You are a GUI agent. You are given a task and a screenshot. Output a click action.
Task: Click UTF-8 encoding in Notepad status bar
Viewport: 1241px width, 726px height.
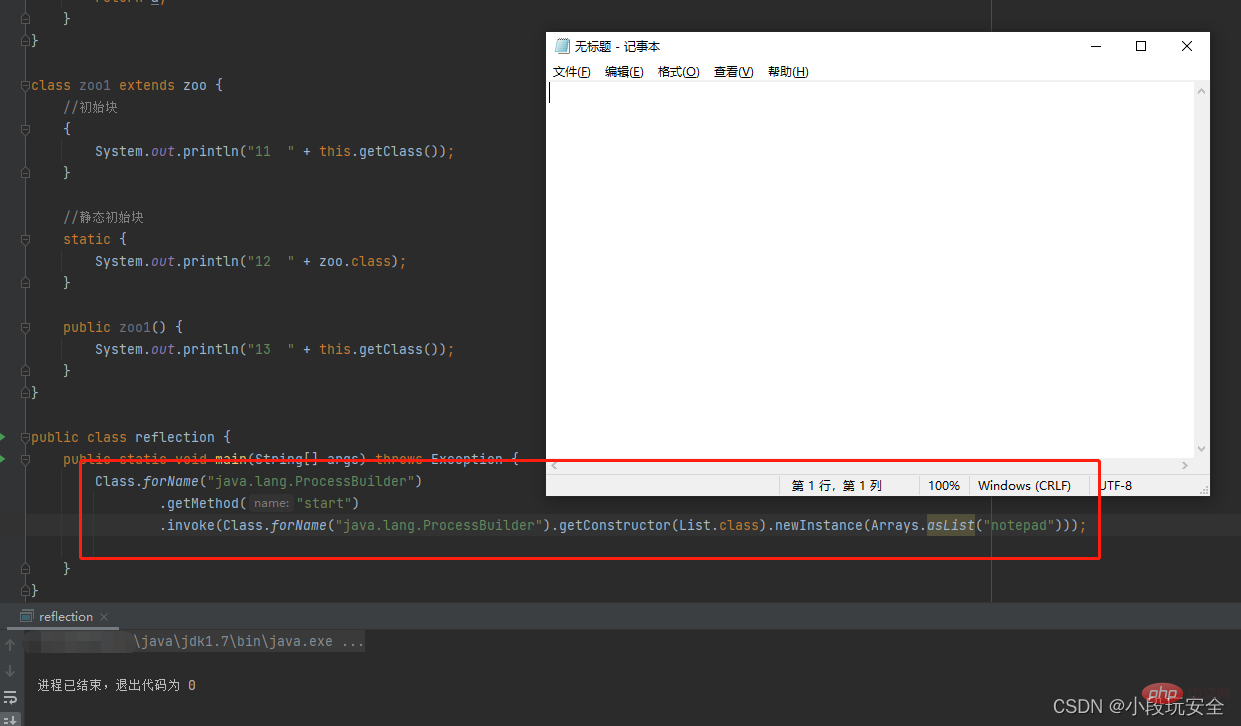click(x=1116, y=485)
